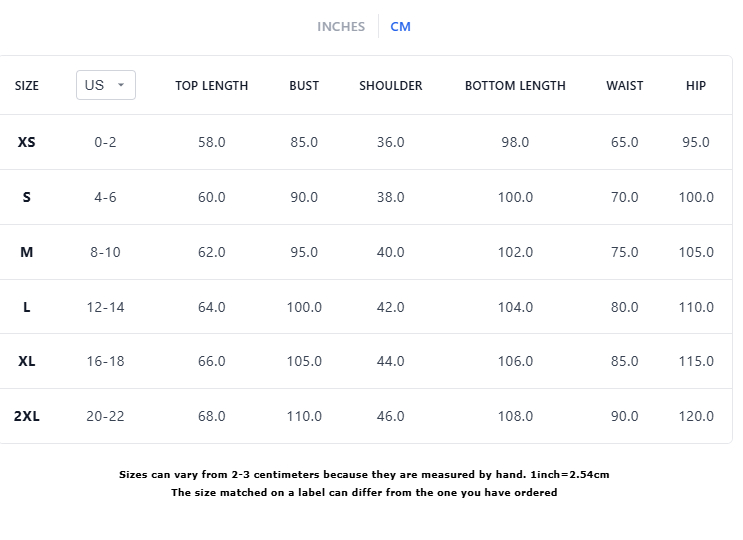This screenshot has height=540, width=743.
Task: Click the hand-measurement size variance note
Action: tap(364, 474)
